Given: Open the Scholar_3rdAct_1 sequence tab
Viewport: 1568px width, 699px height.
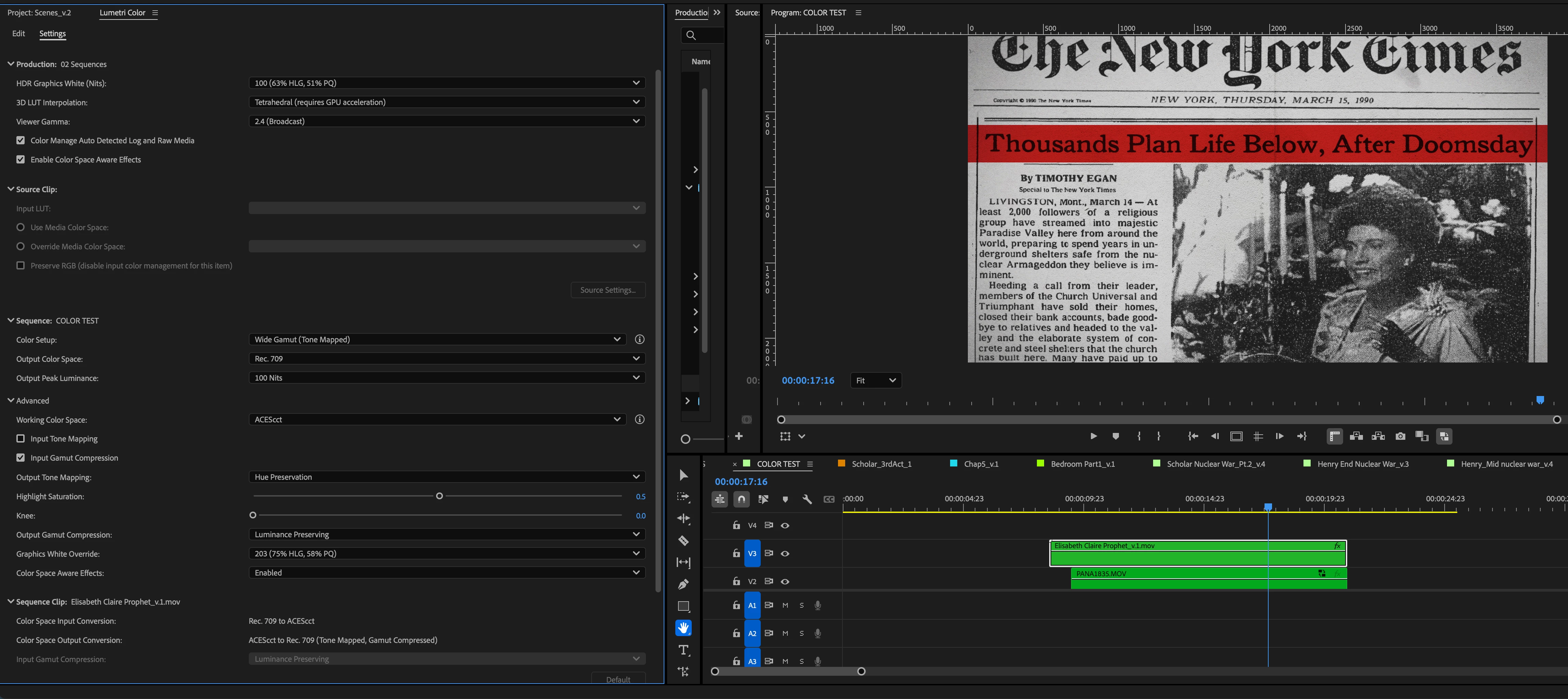Looking at the screenshot, I should (x=881, y=464).
